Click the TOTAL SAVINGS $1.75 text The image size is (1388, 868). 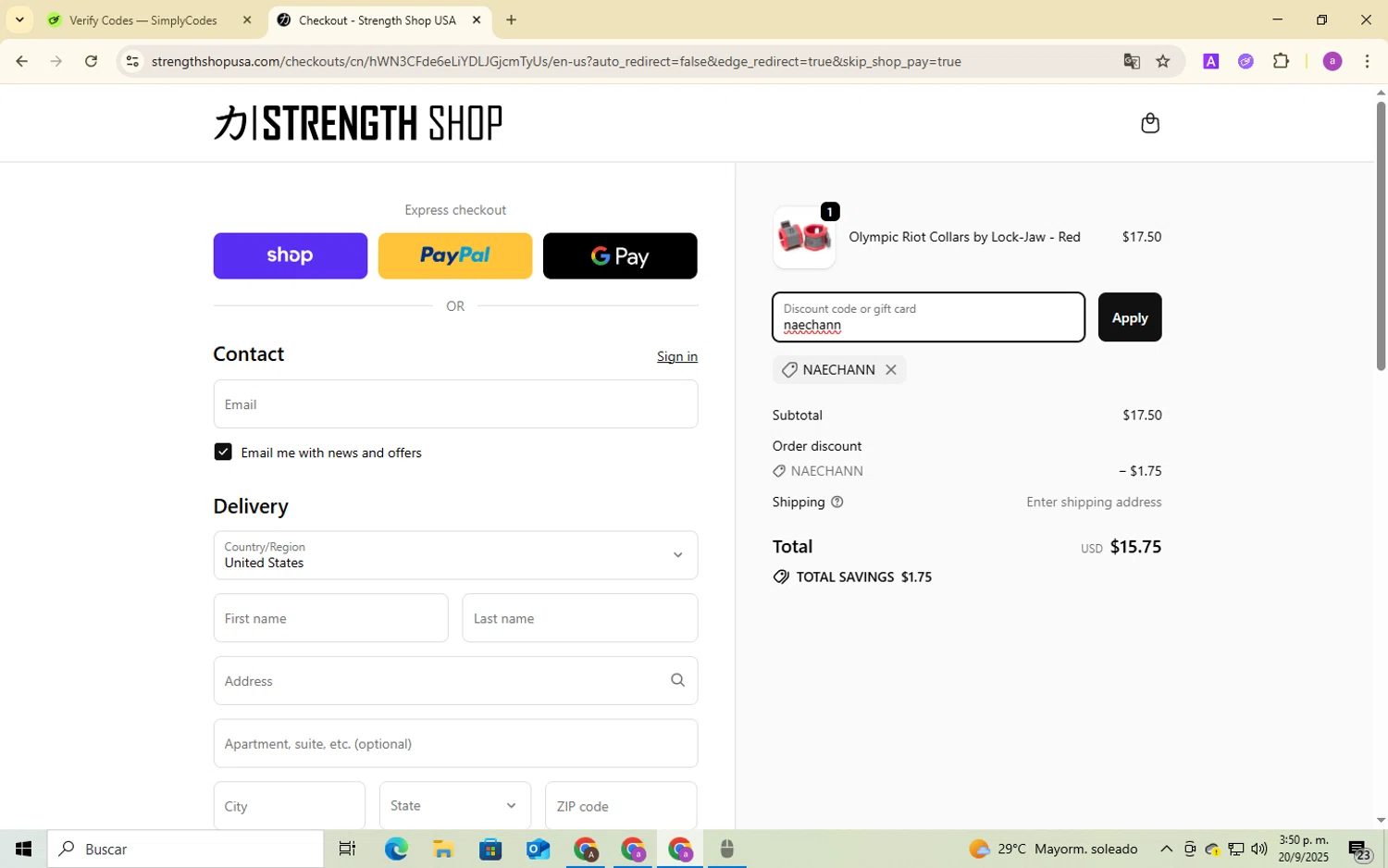864,577
